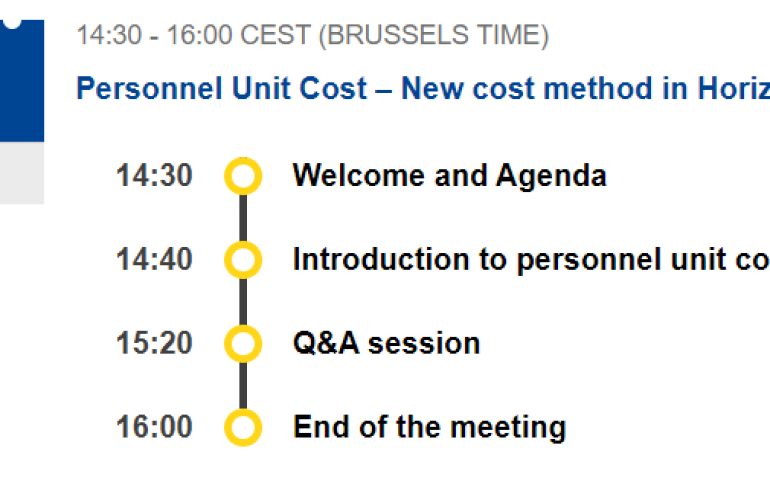Click timeline line between 14:40 and 15:20
This screenshot has height=500, width=770.
click(243, 302)
